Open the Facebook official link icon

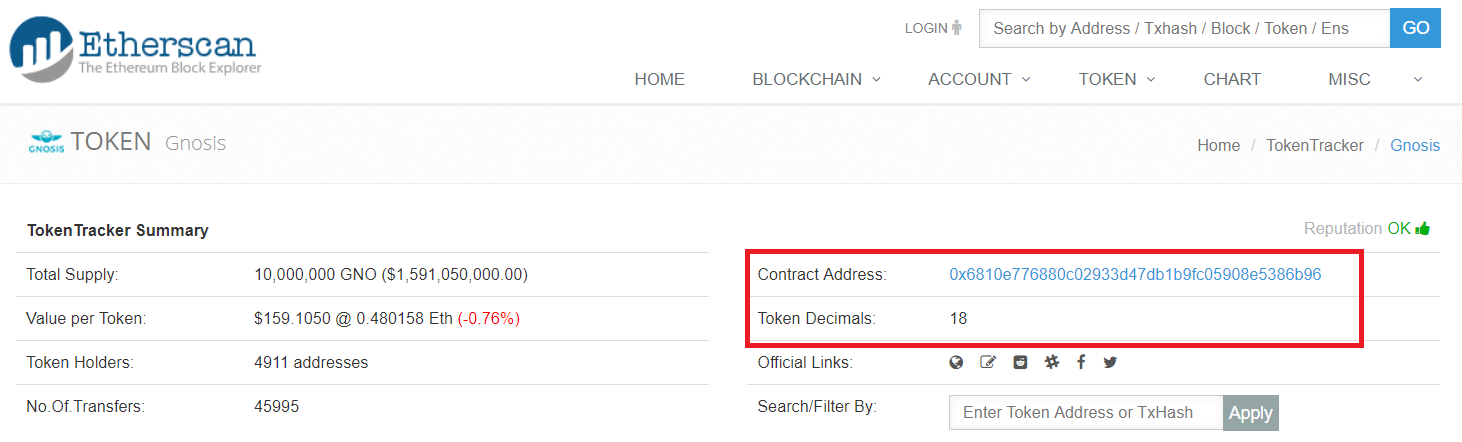(x=1081, y=362)
